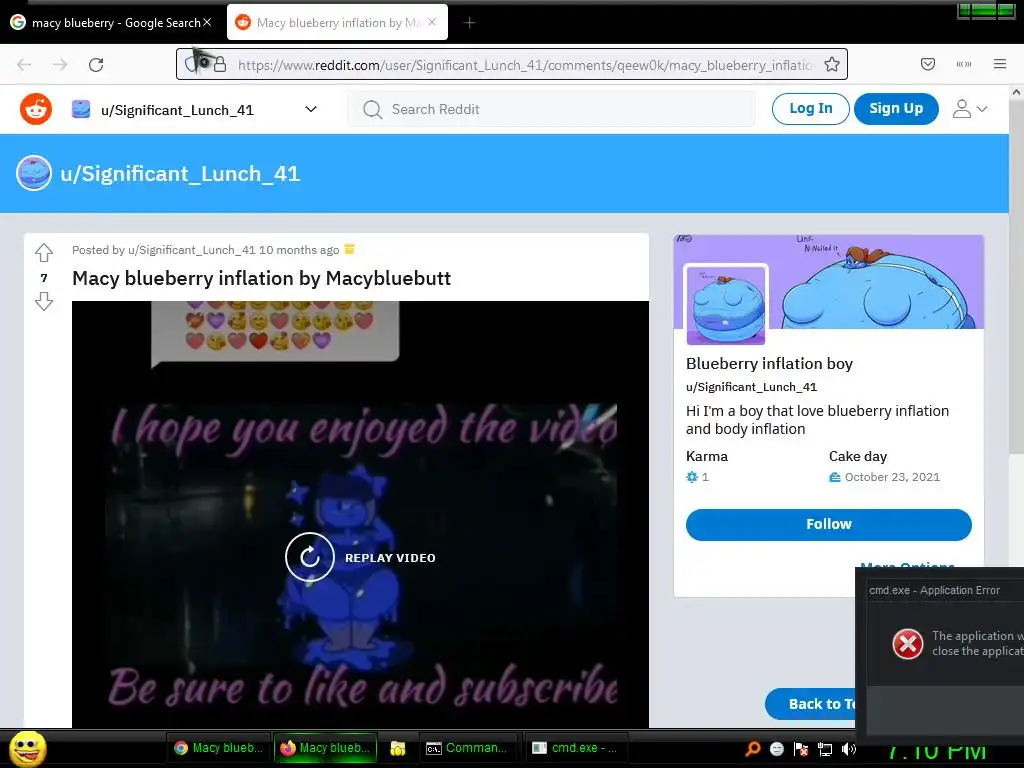Click the Sign Up button
Screen dimensions: 1024x768
(x=896, y=108)
